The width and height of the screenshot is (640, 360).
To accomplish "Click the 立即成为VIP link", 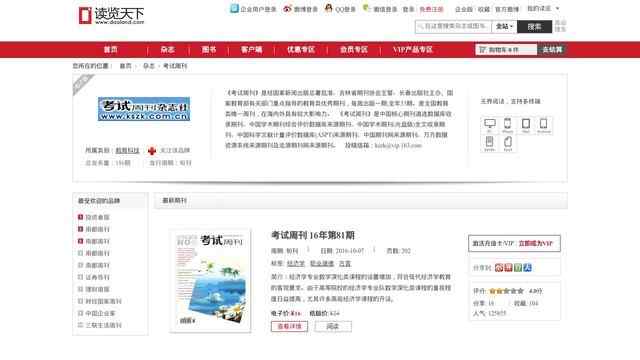I will coord(536,243).
